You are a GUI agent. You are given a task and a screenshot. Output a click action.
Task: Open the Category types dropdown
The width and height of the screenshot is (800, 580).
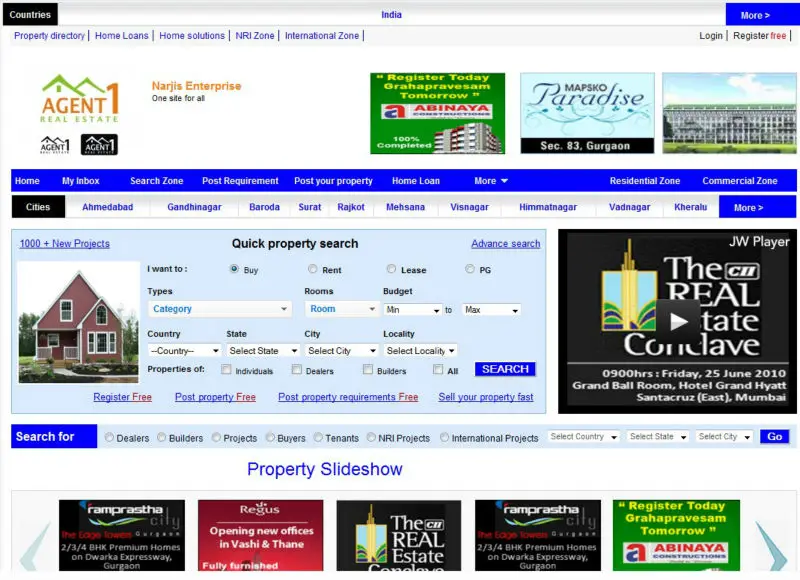pyautogui.click(x=220, y=309)
